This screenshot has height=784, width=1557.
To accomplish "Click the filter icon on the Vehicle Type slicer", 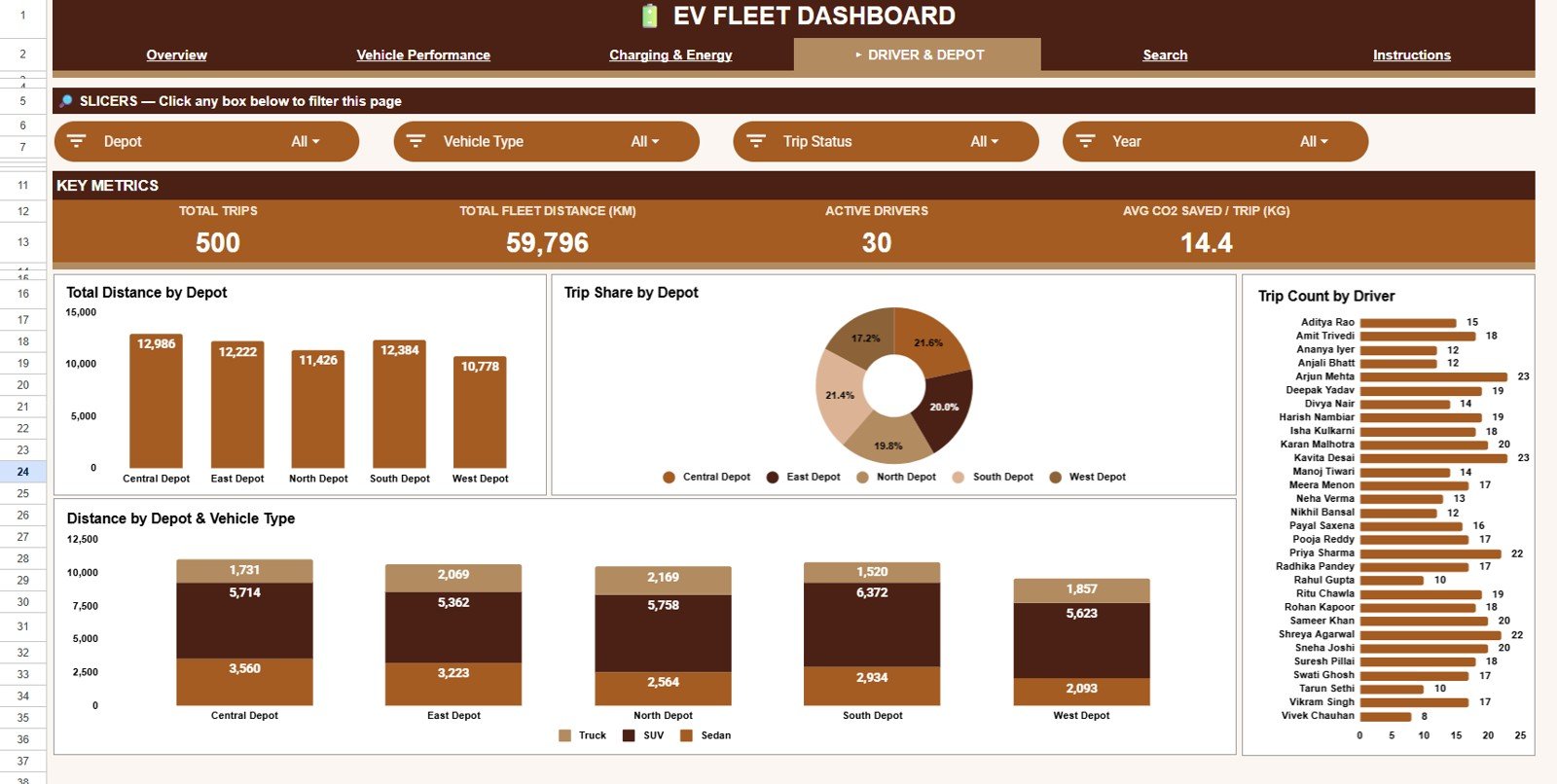I will pos(416,141).
